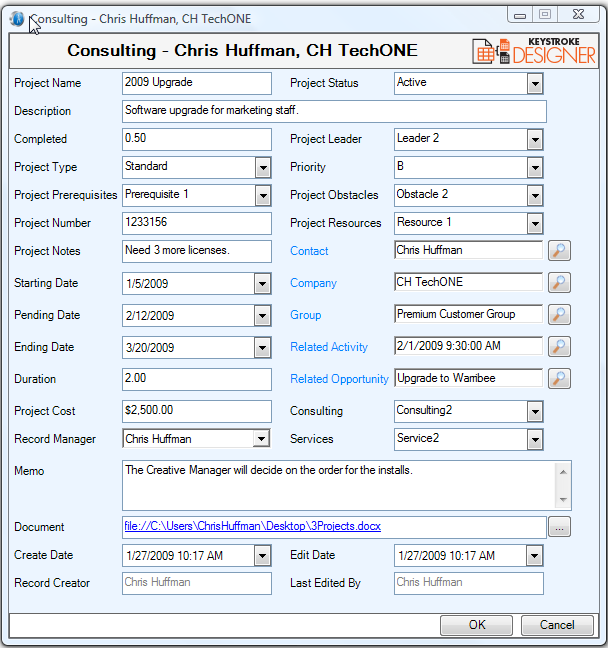Image resolution: width=608 pixels, height=648 pixels.
Task: Open the 3Projects.docx document link
Action: point(253,526)
